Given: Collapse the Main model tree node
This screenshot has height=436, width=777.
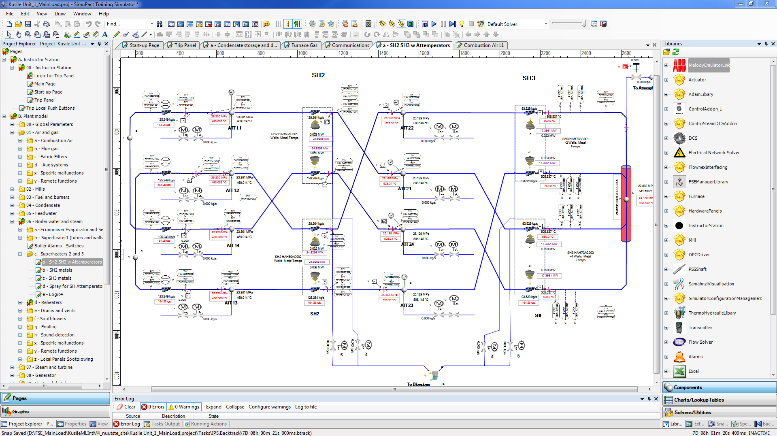Looking at the screenshot, I should click(x=5, y=116).
